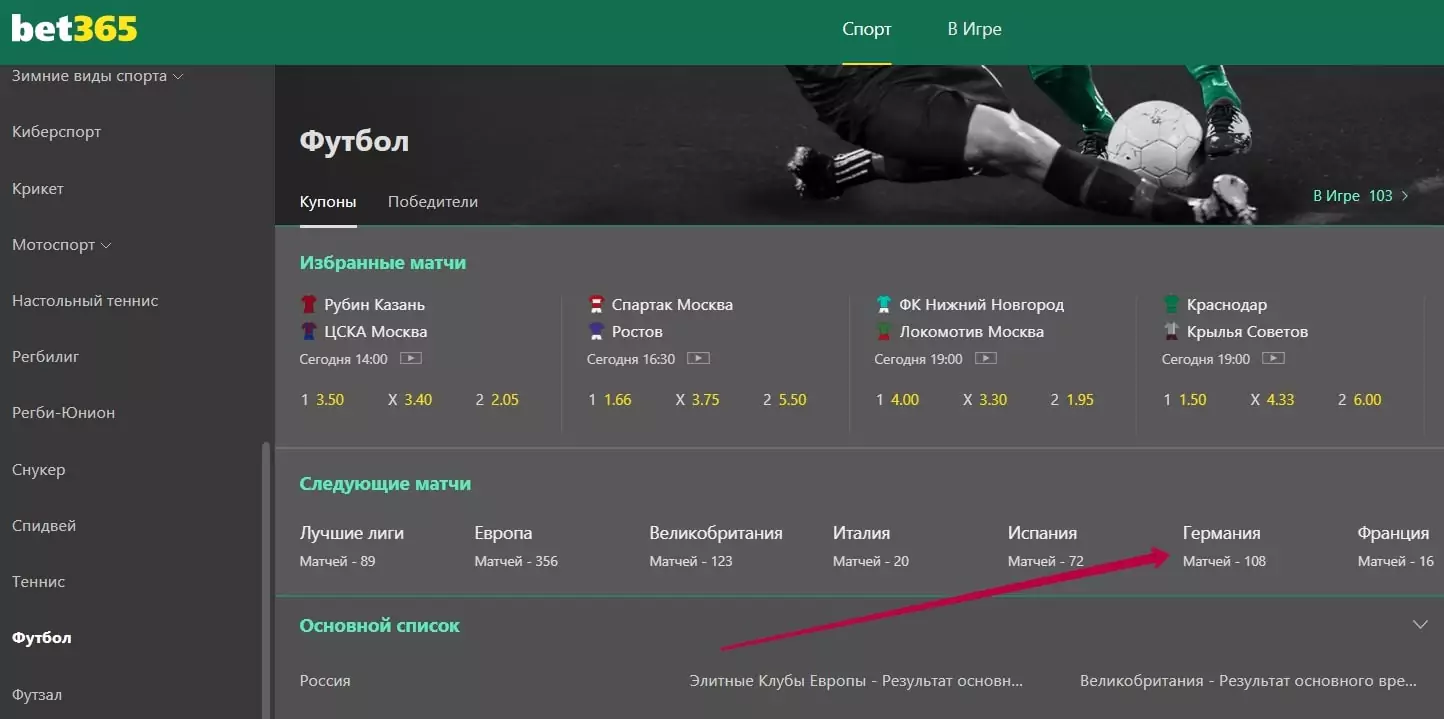Image resolution: width=1444 pixels, height=719 pixels.
Task: Open live stream icon for Сегодня 16:30 match
Action: click(x=699, y=358)
